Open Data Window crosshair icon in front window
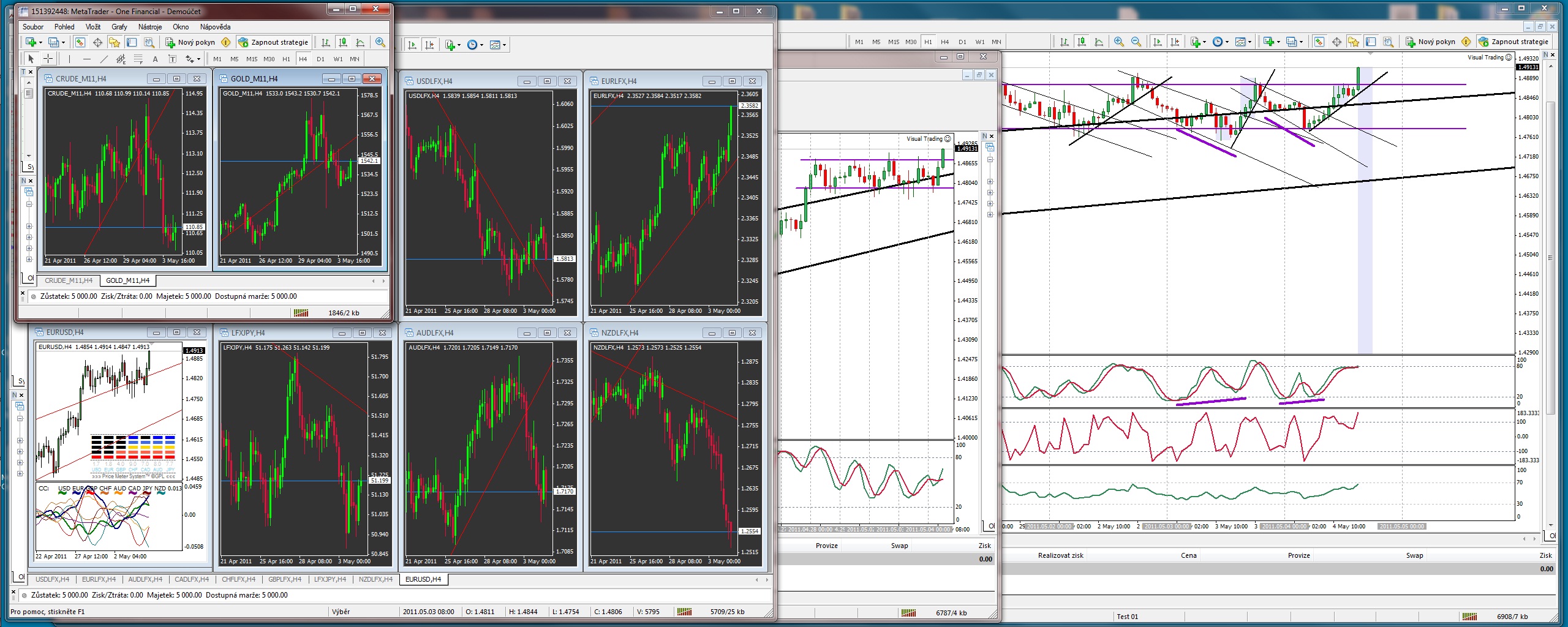This screenshot has height=627, width=1568. tap(97, 42)
